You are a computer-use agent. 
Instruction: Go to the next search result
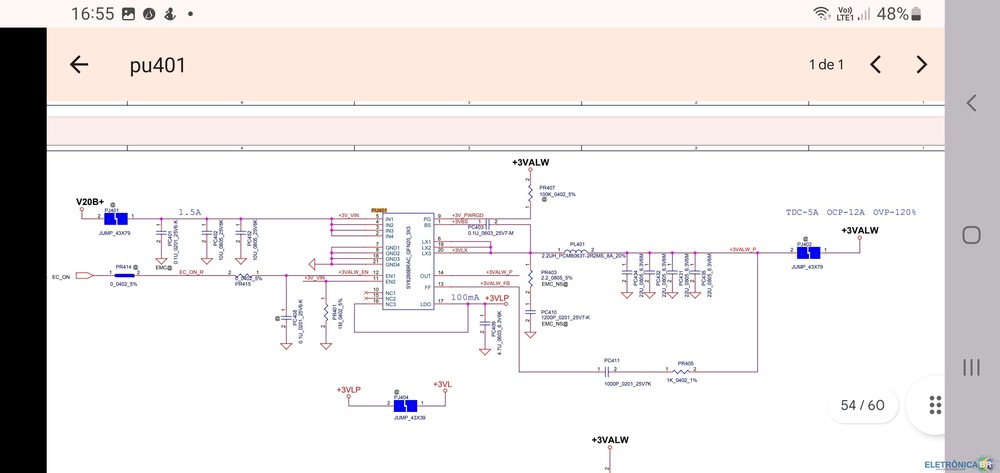click(921, 65)
